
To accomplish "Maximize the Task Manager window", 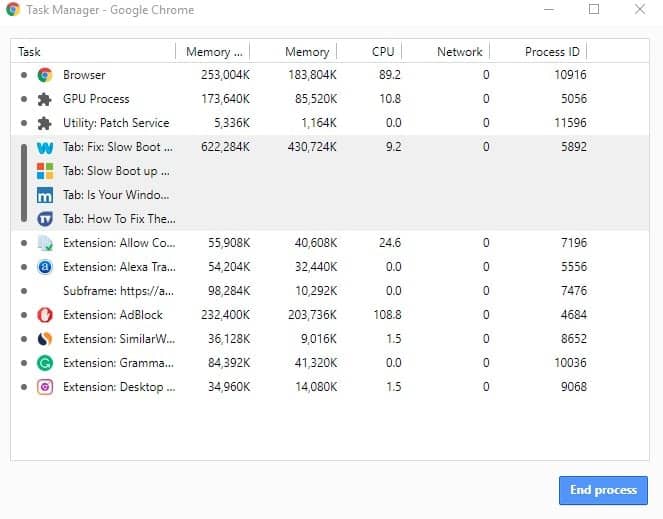I will click(594, 10).
